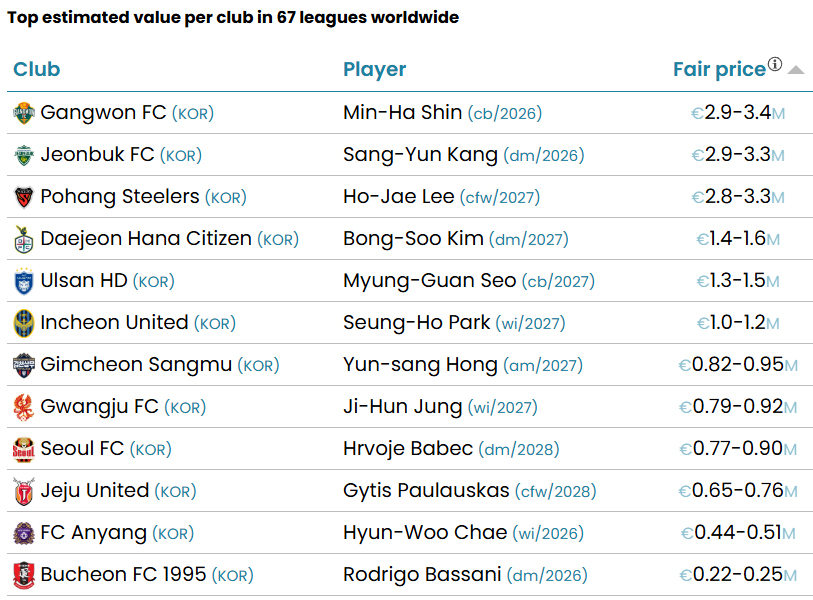
Task: Click the Incheon United crest icon
Action: point(22,323)
